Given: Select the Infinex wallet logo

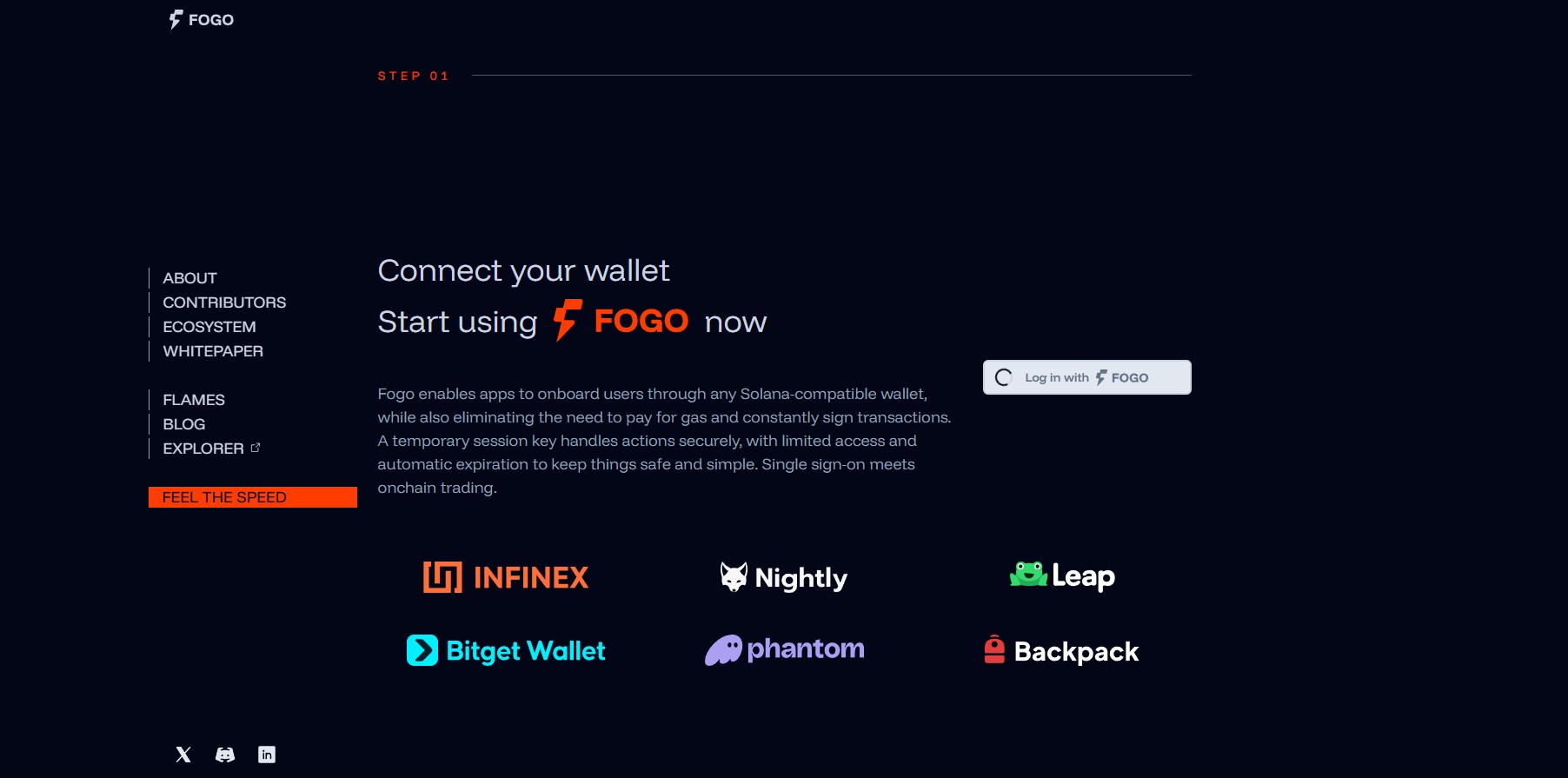Looking at the screenshot, I should click(506, 577).
